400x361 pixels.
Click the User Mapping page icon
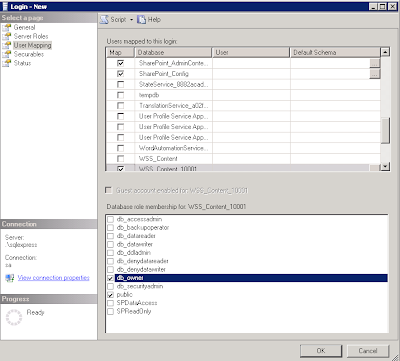(7, 45)
